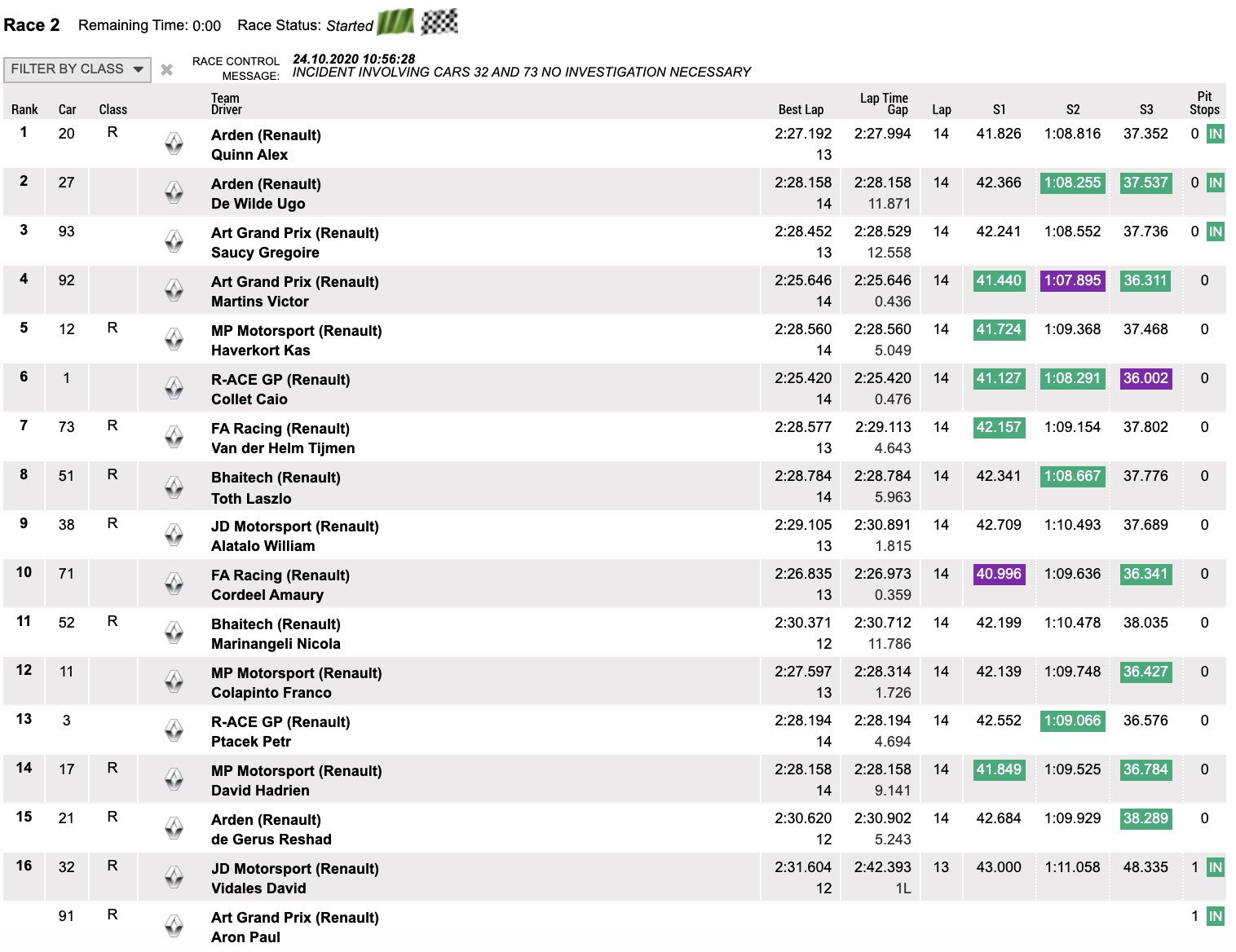Image resolution: width=1236 pixels, height=952 pixels.
Task: Click the Best Lap column header
Action: coord(801,109)
